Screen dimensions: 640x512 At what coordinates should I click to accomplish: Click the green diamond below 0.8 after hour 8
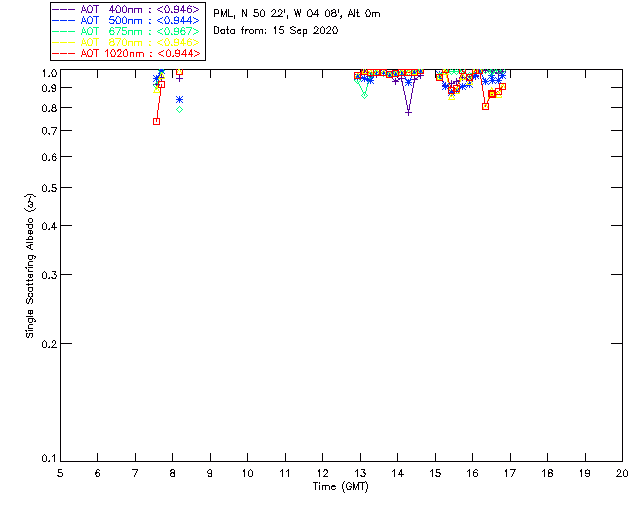click(x=179, y=109)
